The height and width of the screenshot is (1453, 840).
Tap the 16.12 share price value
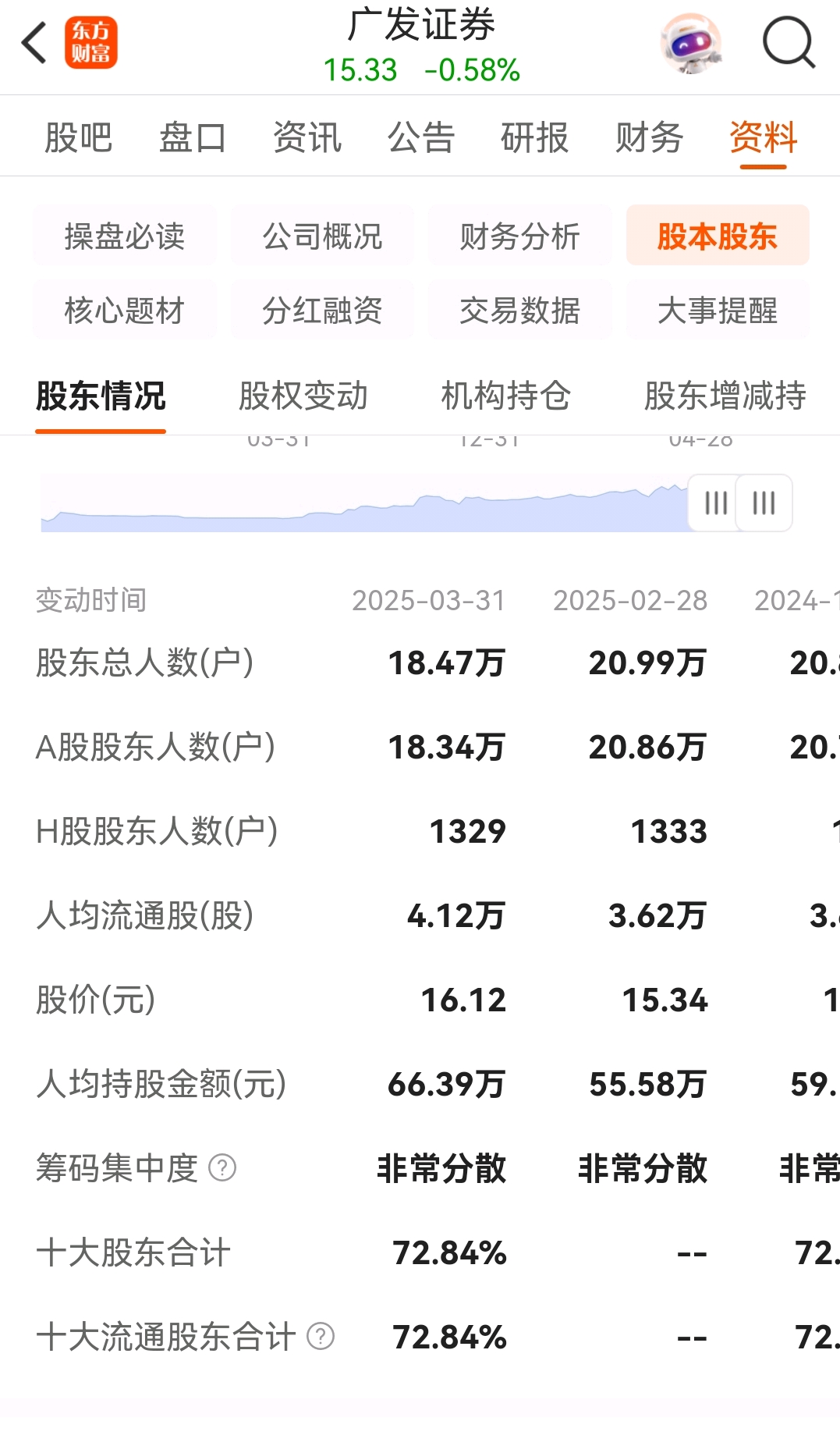pyautogui.click(x=463, y=1000)
